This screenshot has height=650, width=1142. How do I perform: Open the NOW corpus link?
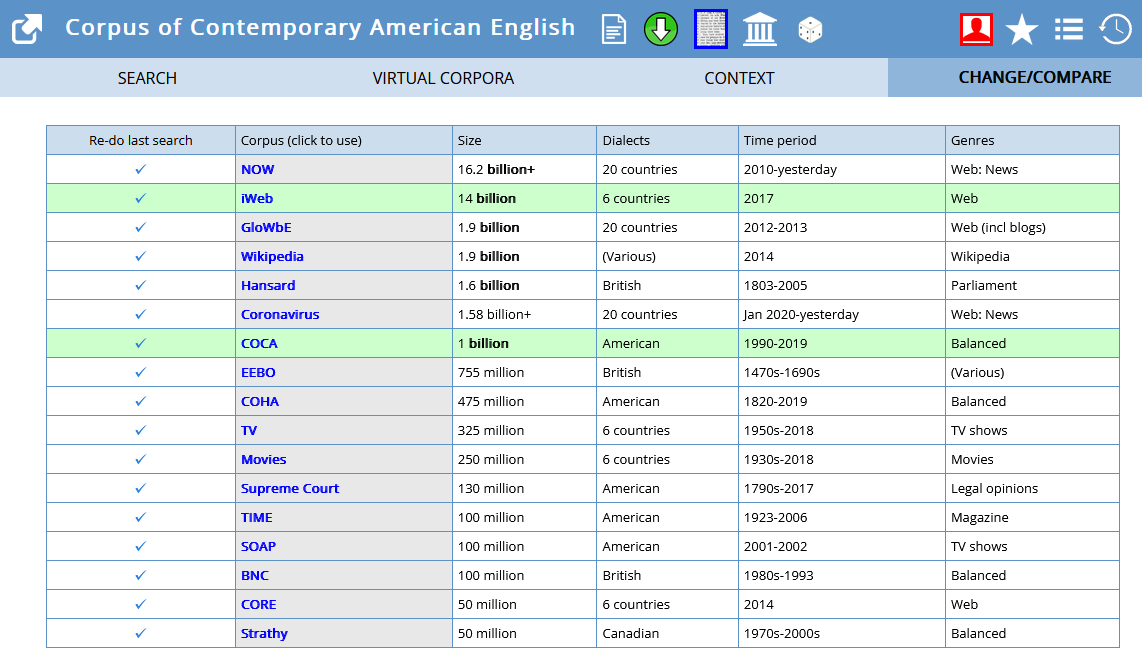click(x=258, y=169)
